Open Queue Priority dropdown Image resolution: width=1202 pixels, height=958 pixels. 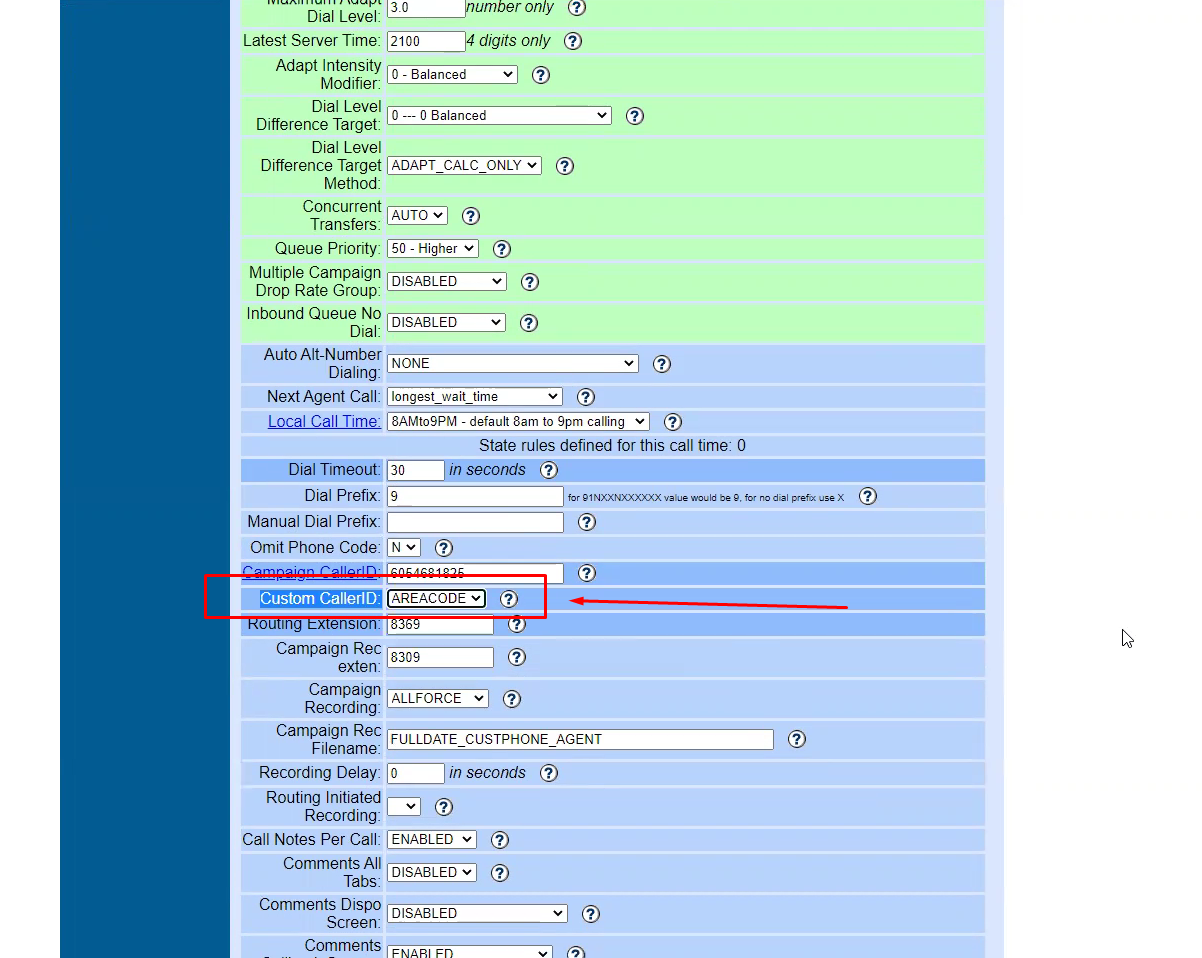pyautogui.click(x=433, y=249)
